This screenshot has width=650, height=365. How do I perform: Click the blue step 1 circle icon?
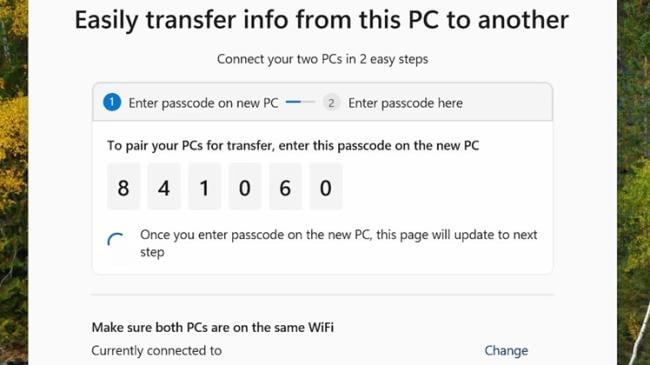tap(112, 102)
